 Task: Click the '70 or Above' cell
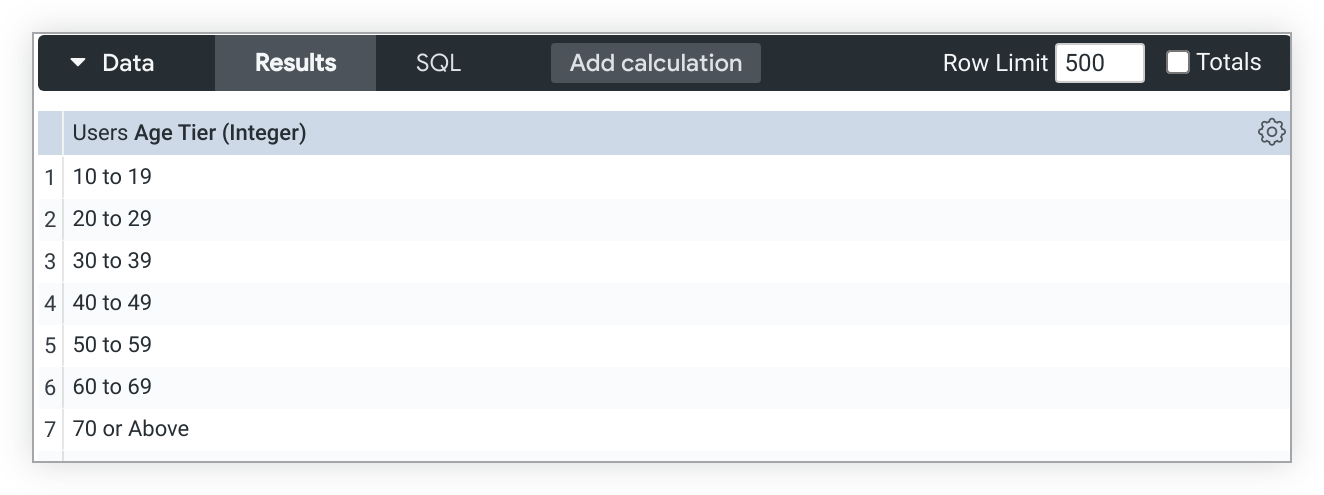131,429
